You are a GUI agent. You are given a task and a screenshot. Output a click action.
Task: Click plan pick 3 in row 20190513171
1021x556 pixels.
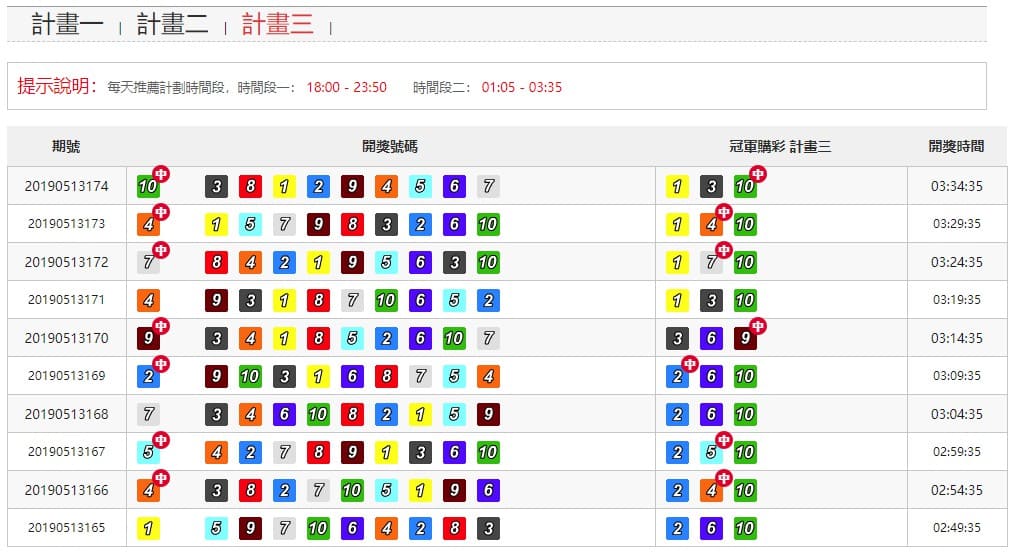[711, 301]
